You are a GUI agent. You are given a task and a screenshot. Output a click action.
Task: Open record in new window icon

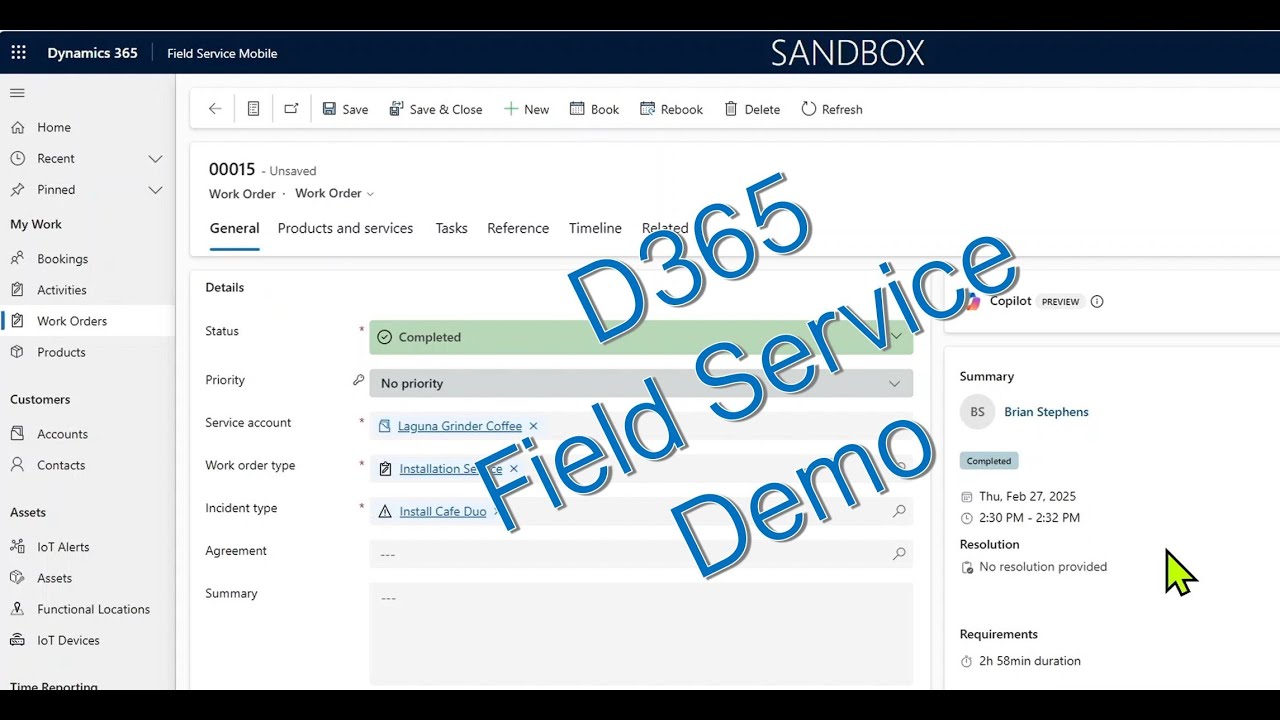[x=291, y=109]
